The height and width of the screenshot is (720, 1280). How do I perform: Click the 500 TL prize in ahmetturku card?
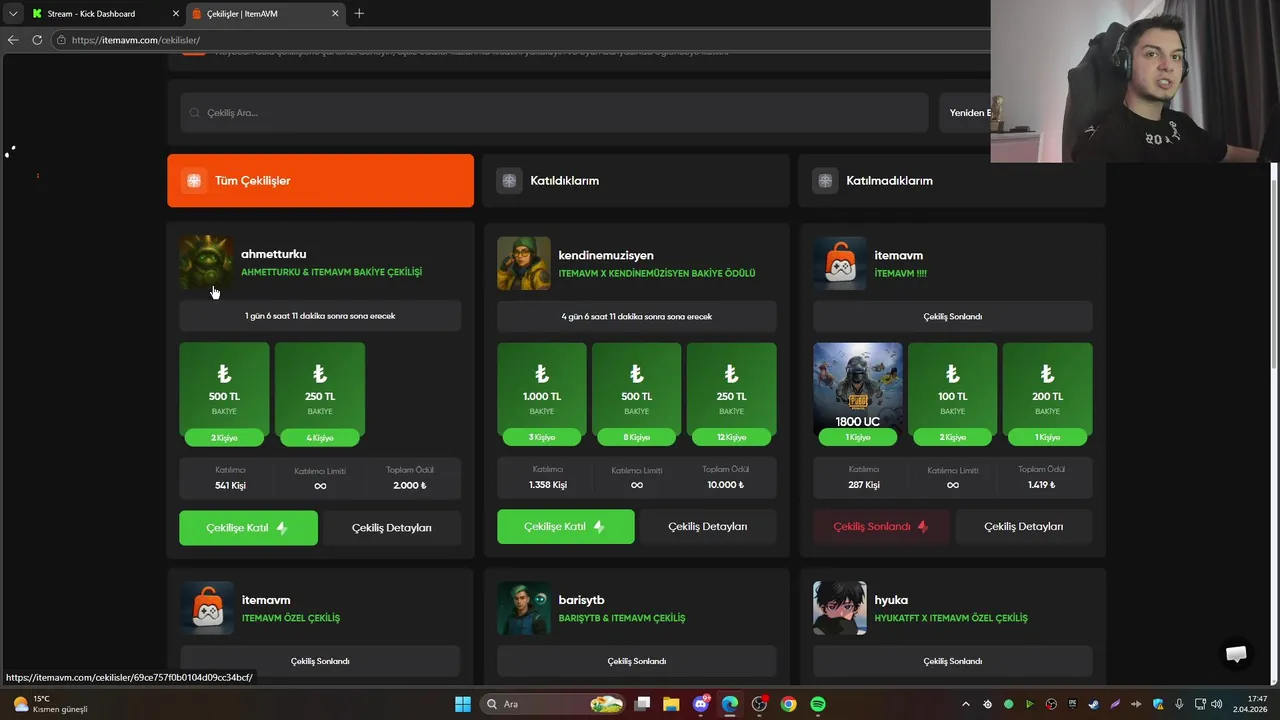coord(224,394)
